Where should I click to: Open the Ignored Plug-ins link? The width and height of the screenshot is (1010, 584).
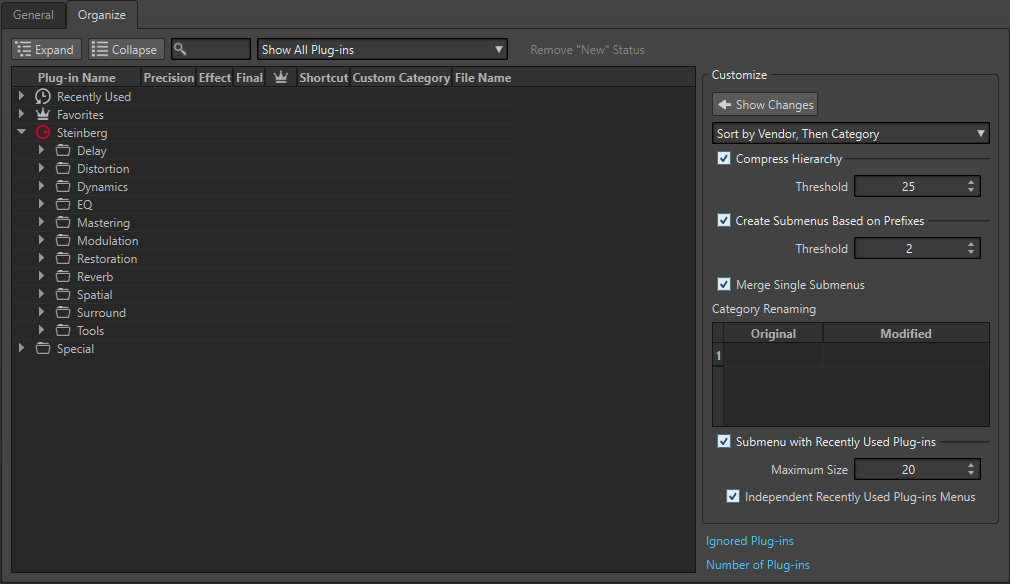(x=750, y=541)
